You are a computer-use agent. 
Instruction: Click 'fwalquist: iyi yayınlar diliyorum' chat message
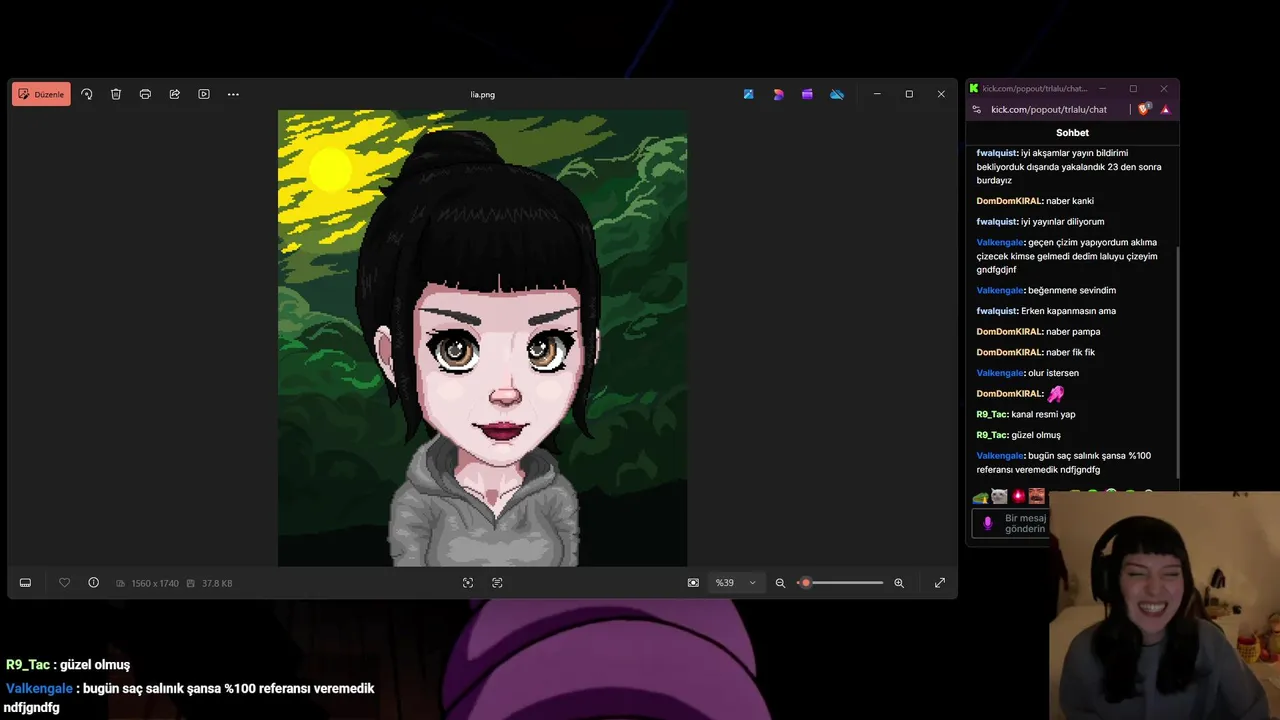[x=1040, y=222]
